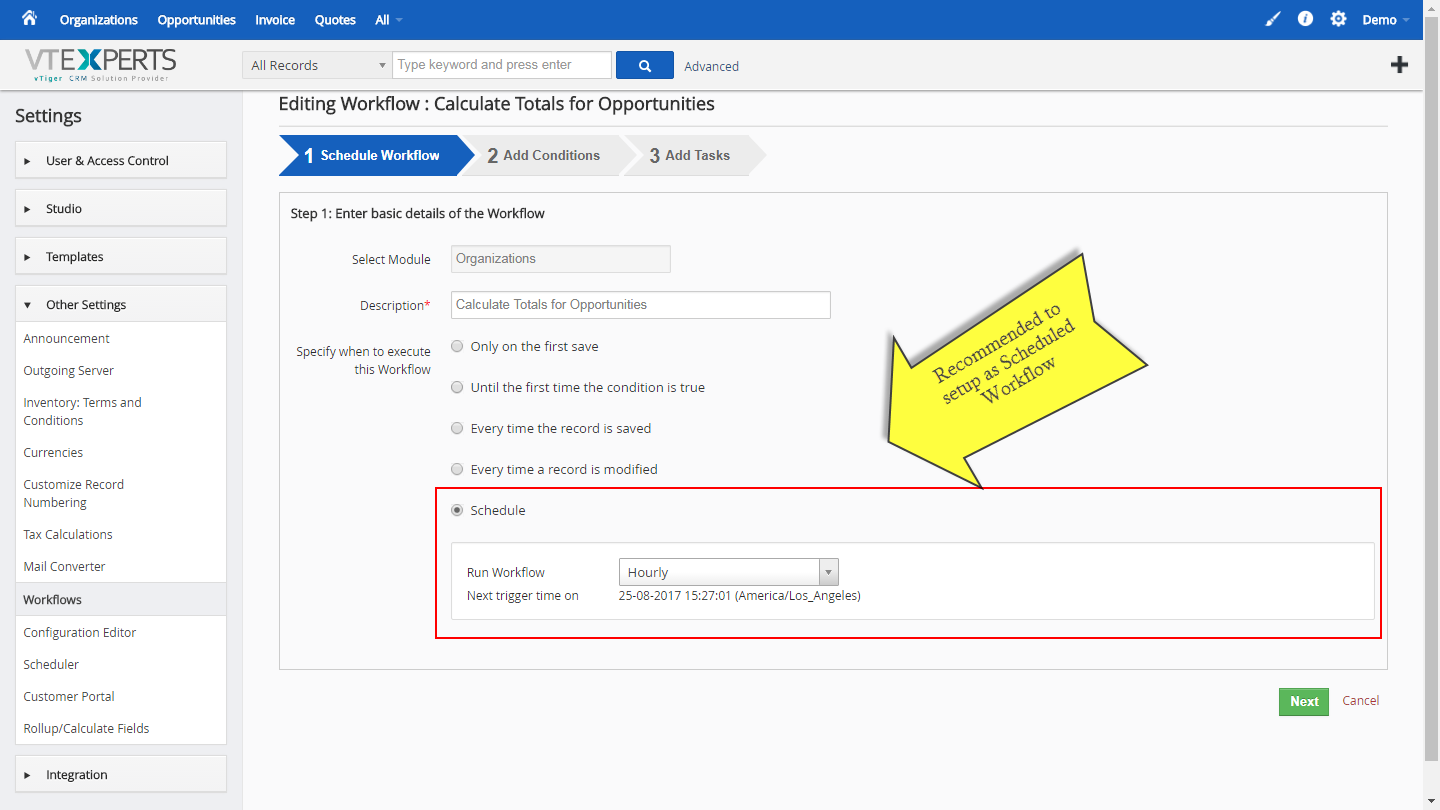The height and width of the screenshot is (810, 1440).
Task: Open Tax Calculations settings
Action: (x=68, y=534)
